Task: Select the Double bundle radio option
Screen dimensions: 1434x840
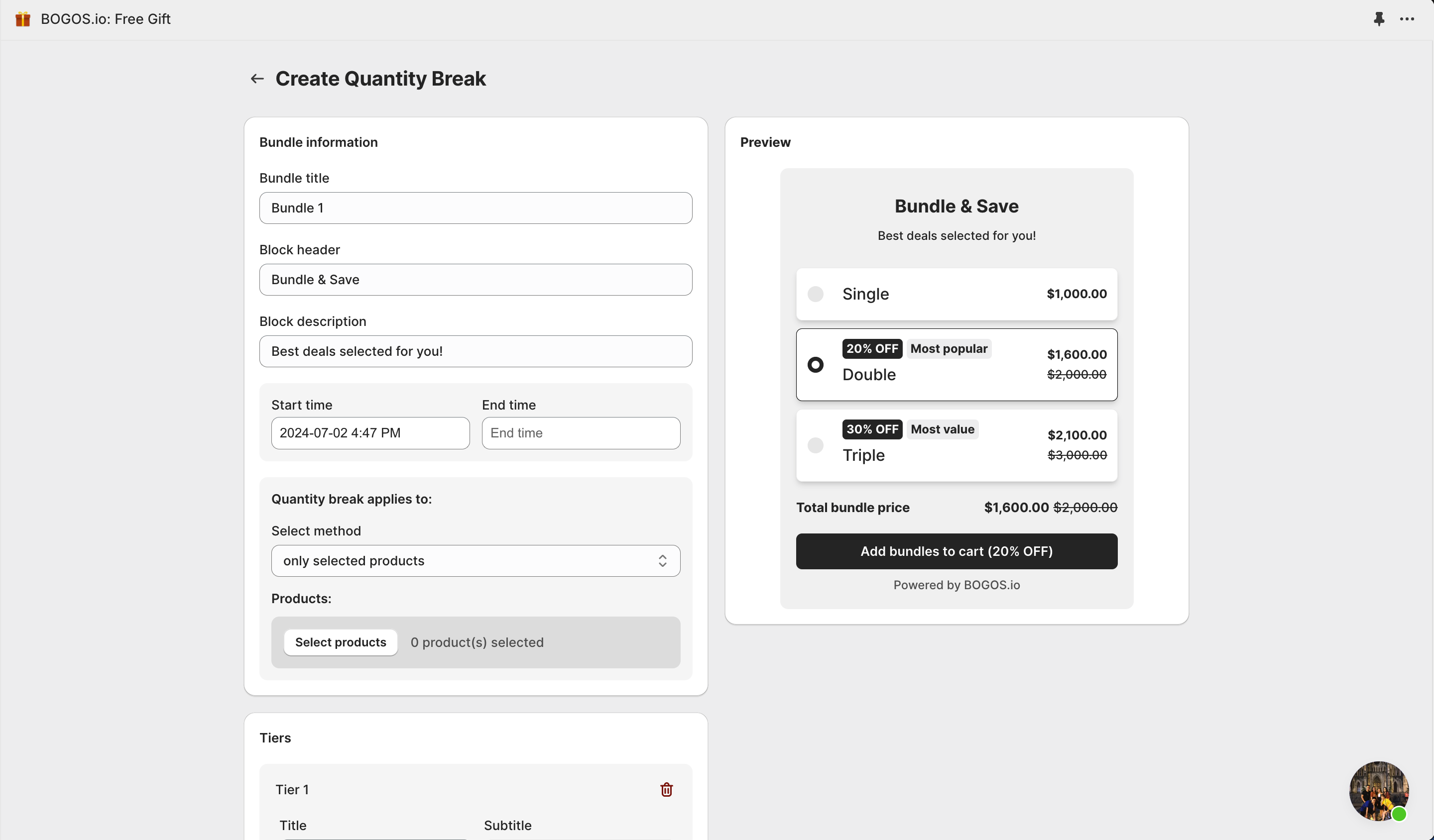Action: click(x=816, y=365)
